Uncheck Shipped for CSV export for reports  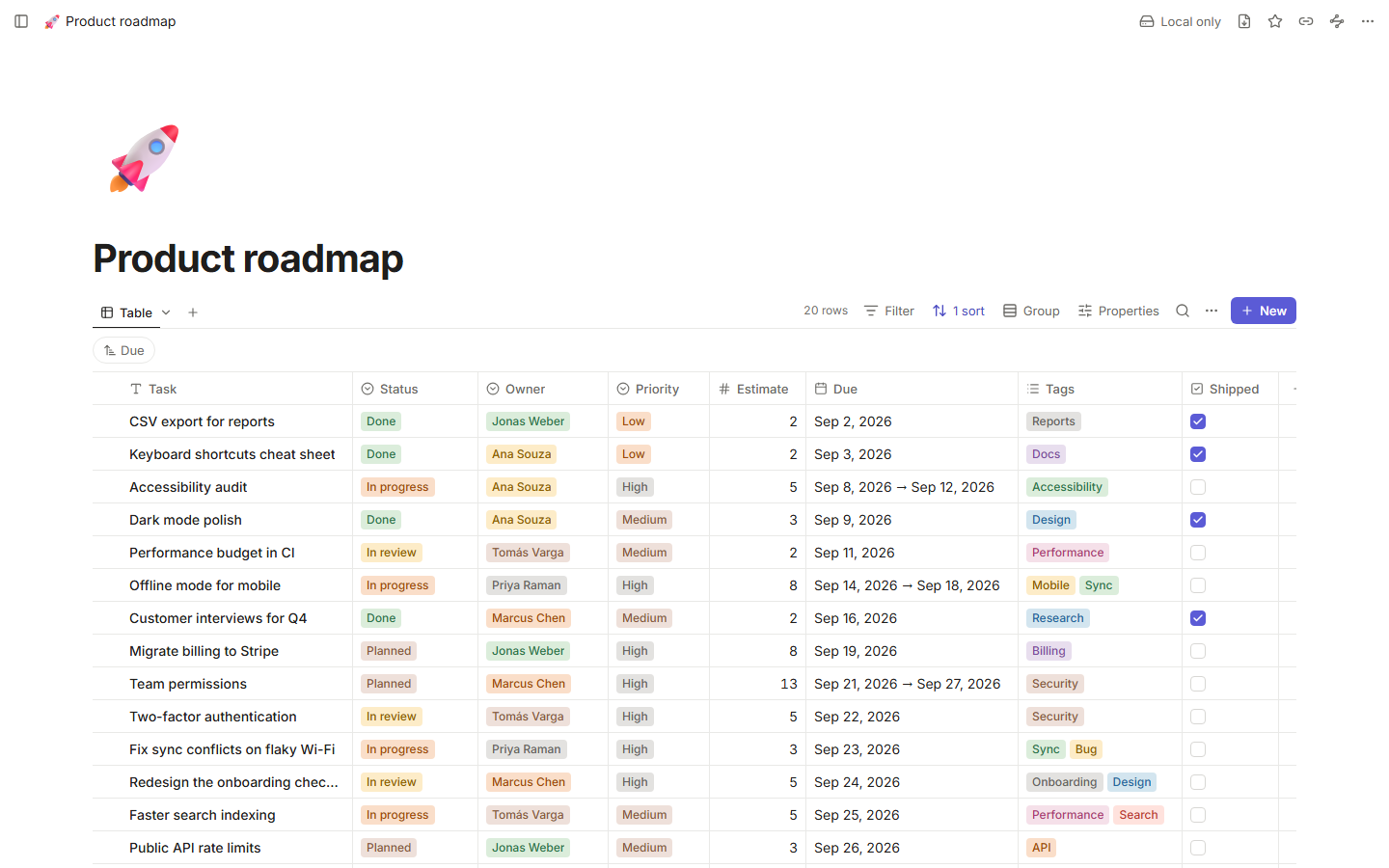click(x=1198, y=421)
